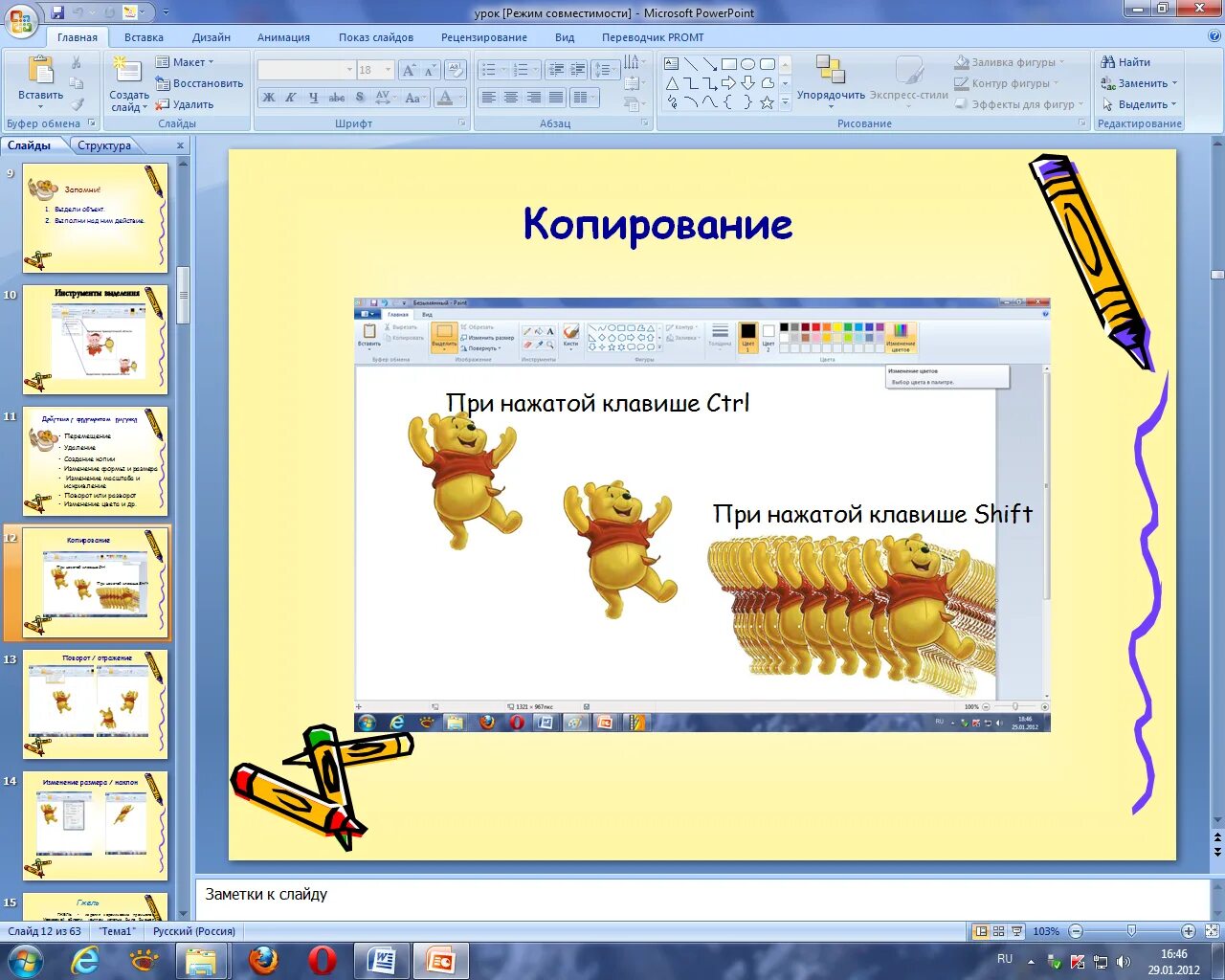Click Найти to find text
The width and height of the screenshot is (1225, 980).
point(1125,62)
